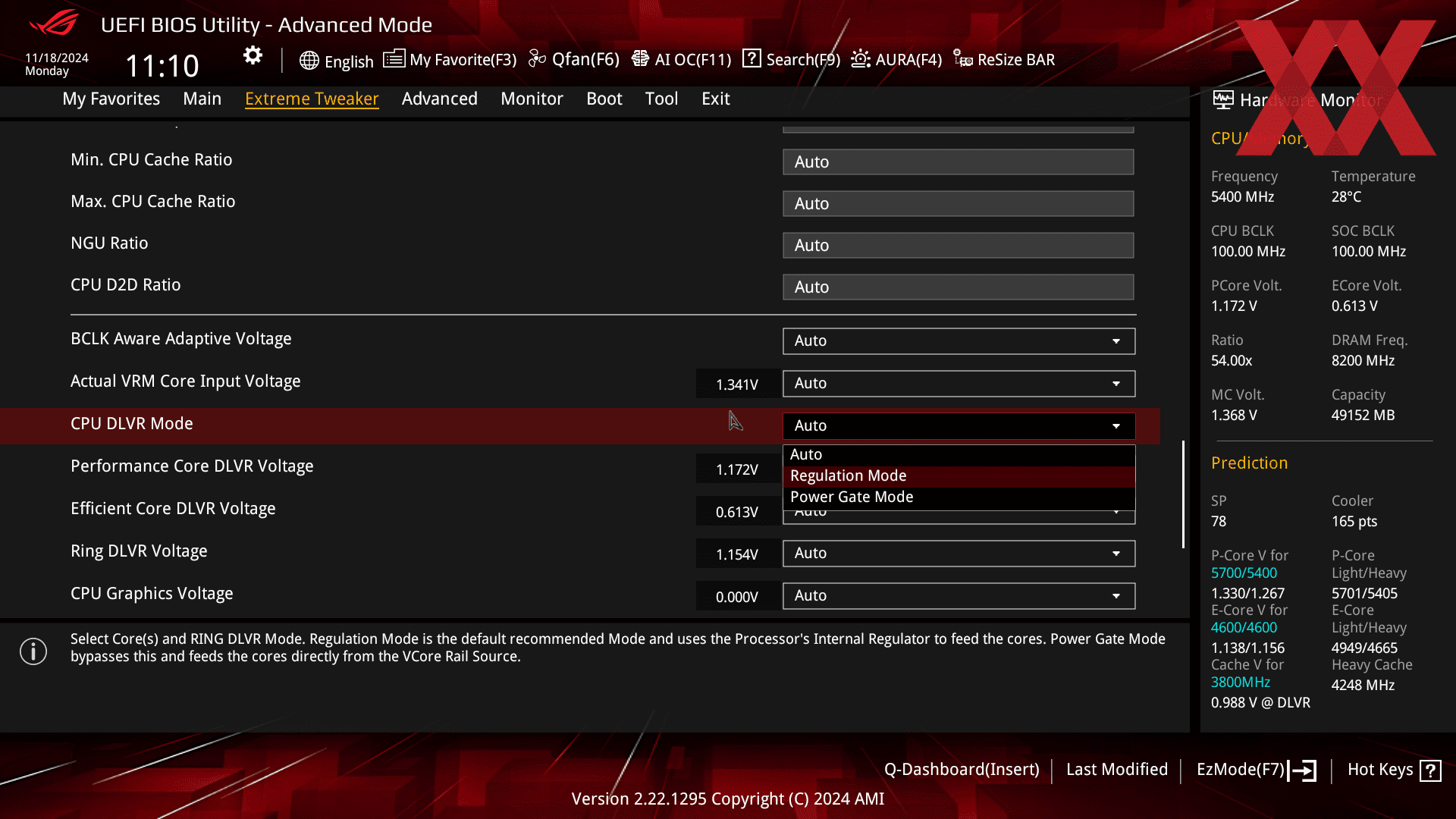Open the settings gear icon
Image resolution: width=1456 pixels, height=819 pixels.
click(253, 55)
